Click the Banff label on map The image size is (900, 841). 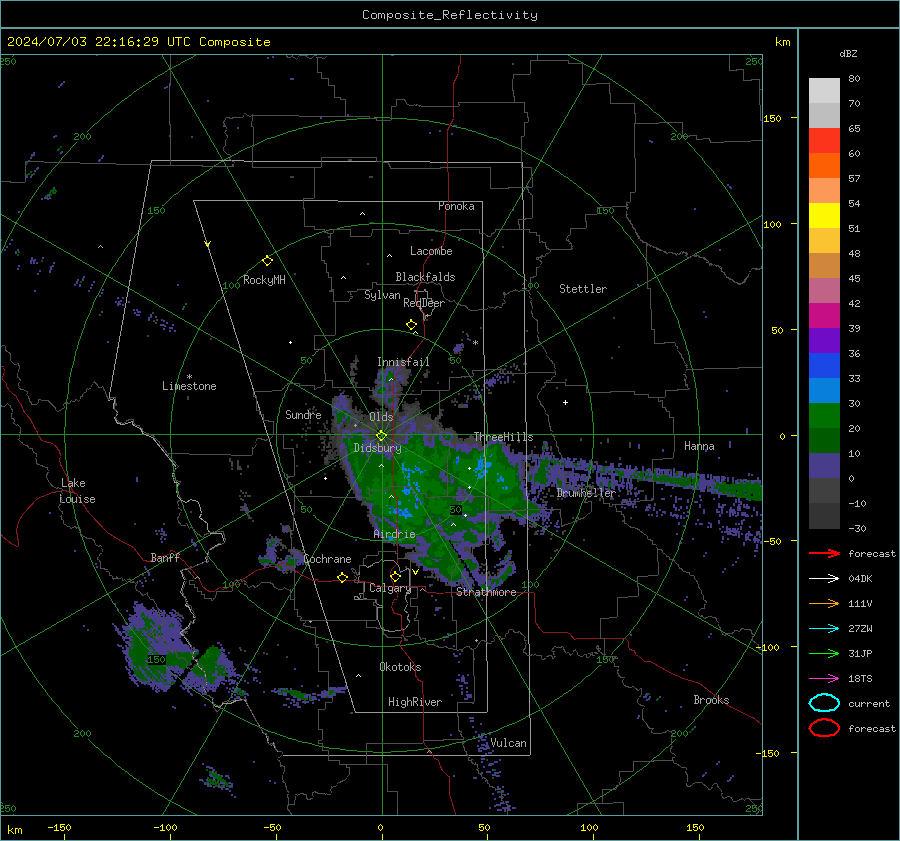[165, 558]
